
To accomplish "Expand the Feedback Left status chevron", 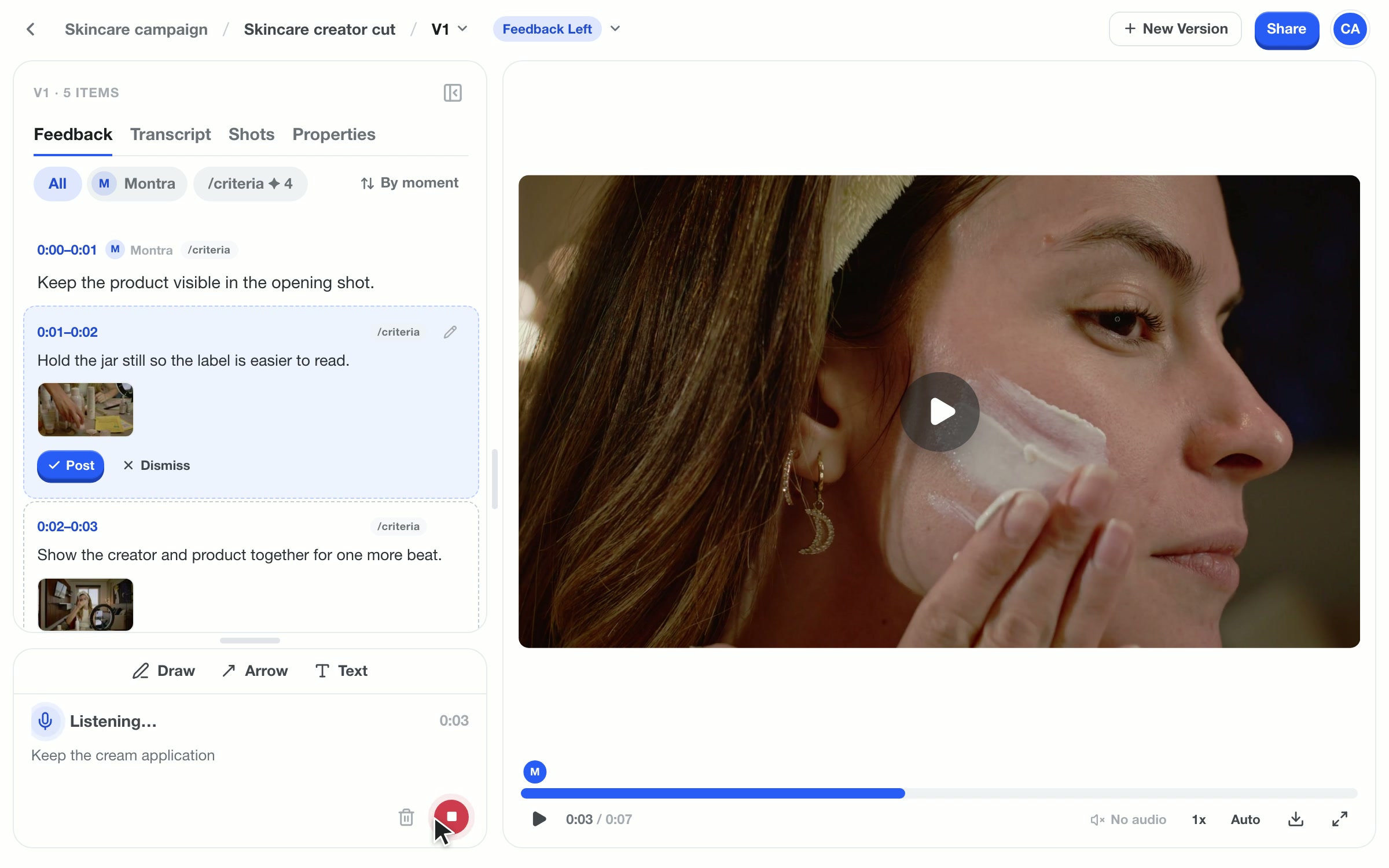I will [x=615, y=29].
